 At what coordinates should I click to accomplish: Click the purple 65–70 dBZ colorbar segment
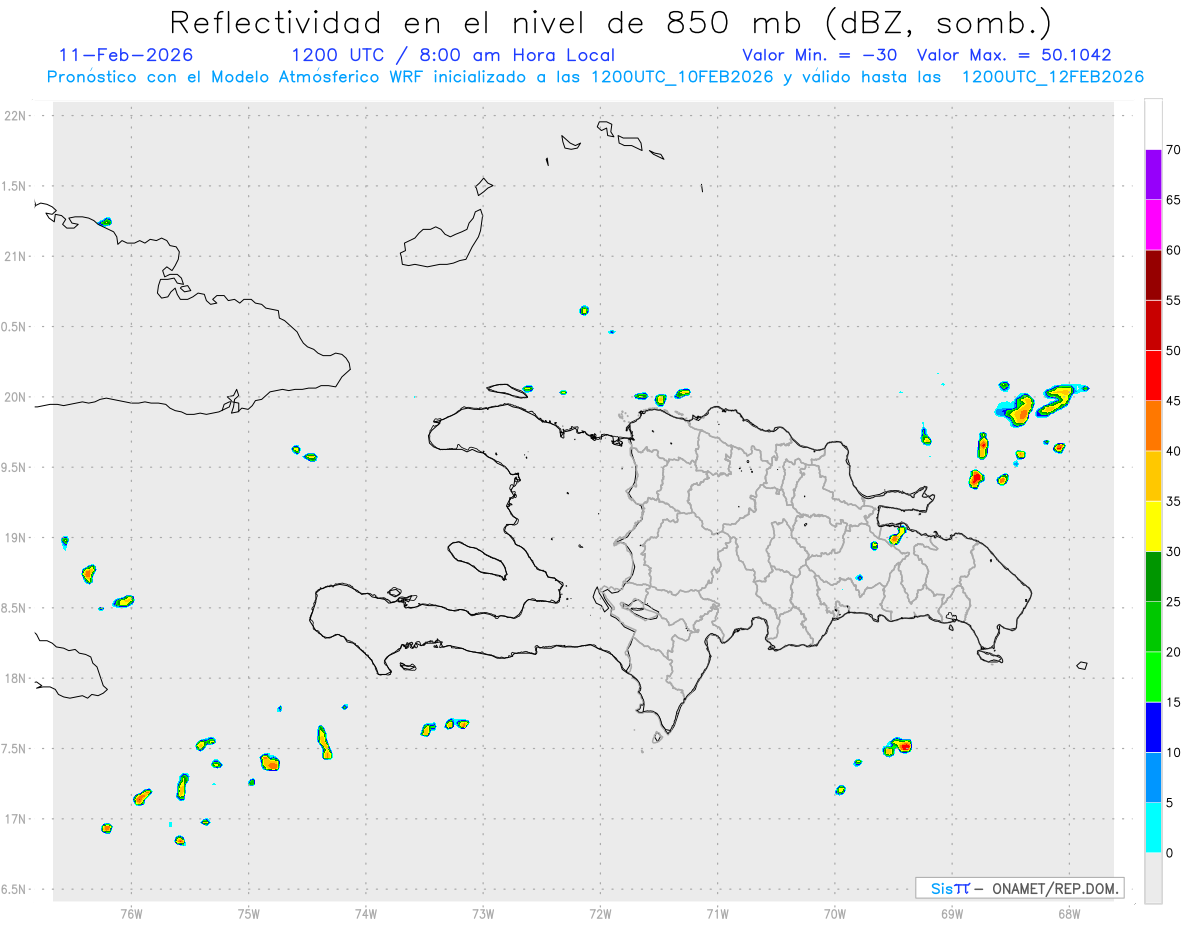tap(1153, 174)
